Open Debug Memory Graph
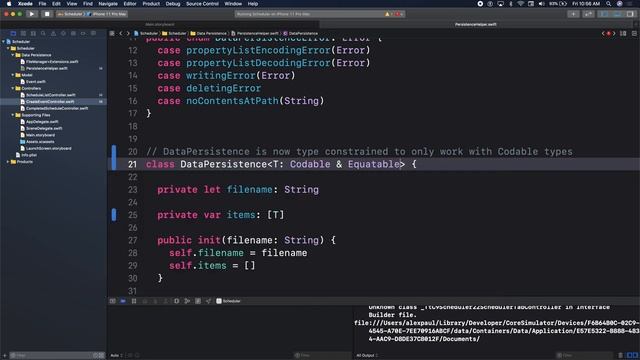Image resolution: width=640 pixels, height=360 pixels. coord(187,301)
